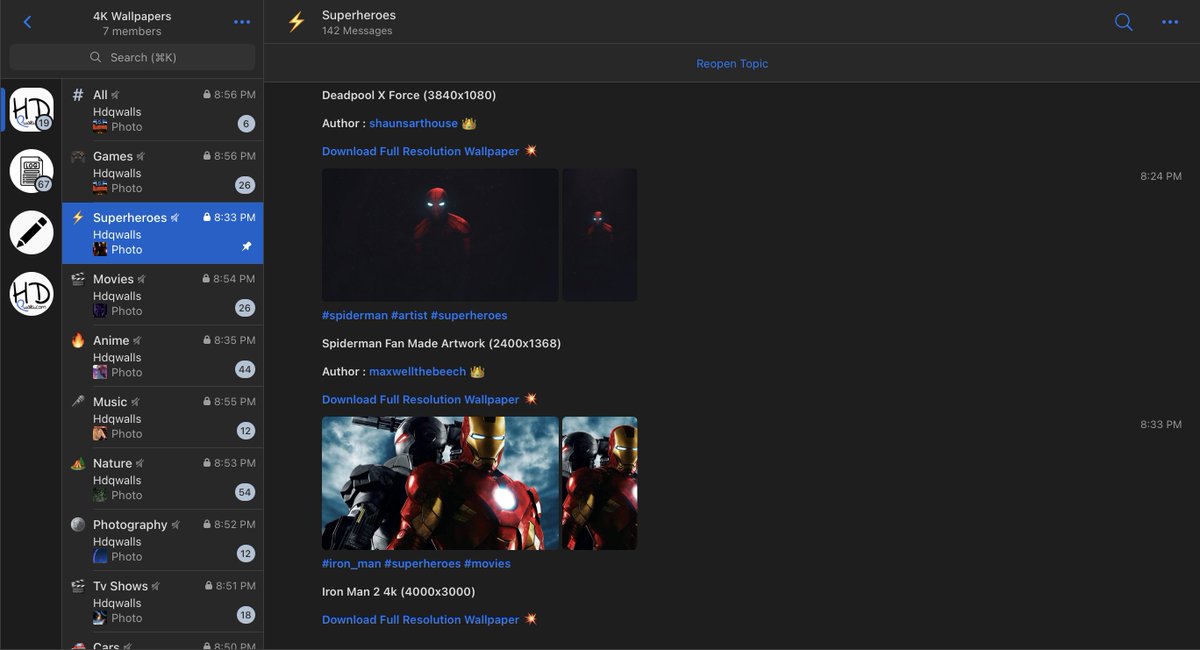The width and height of the screenshot is (1200, 650).
Task: Click the #movies hashtag
Action: [x=487, y=563]
